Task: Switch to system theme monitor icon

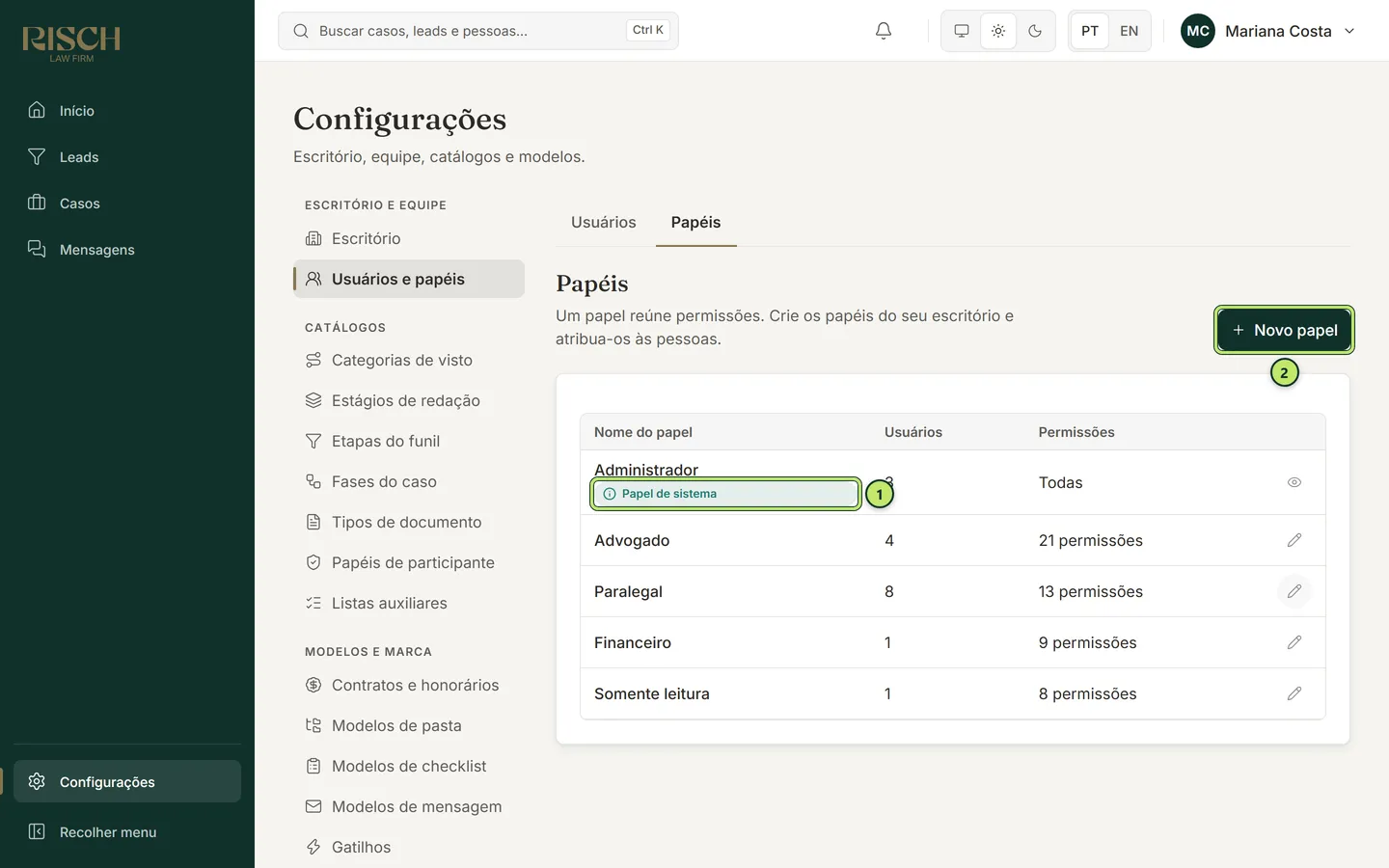Action: [962, 31]
